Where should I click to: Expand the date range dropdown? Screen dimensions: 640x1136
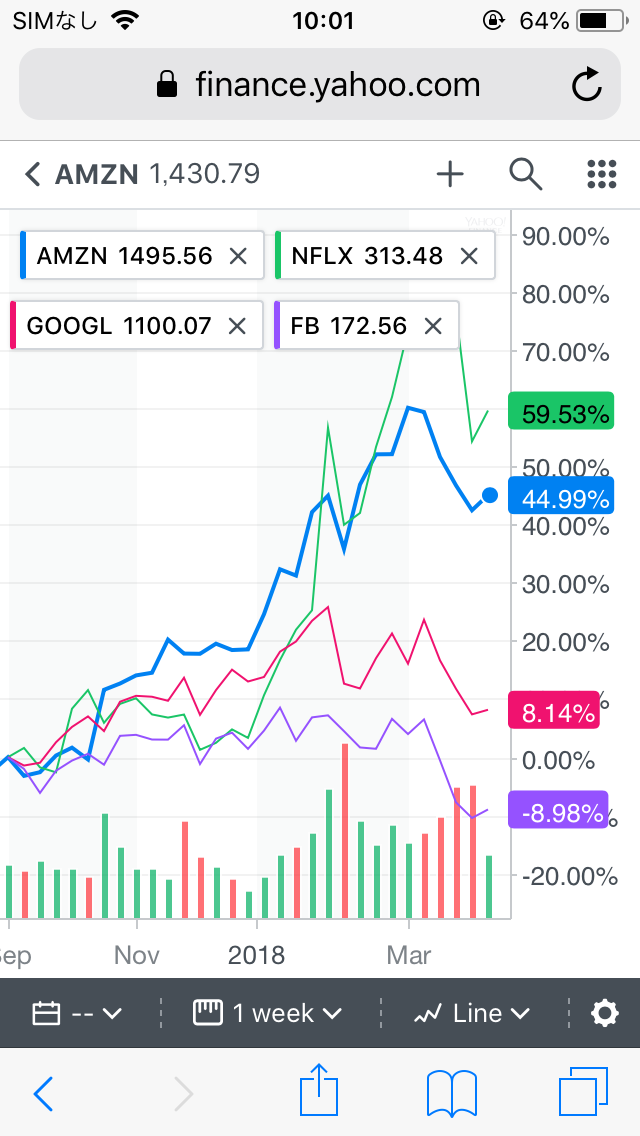pyautogui.click(x=77, y=1013)
